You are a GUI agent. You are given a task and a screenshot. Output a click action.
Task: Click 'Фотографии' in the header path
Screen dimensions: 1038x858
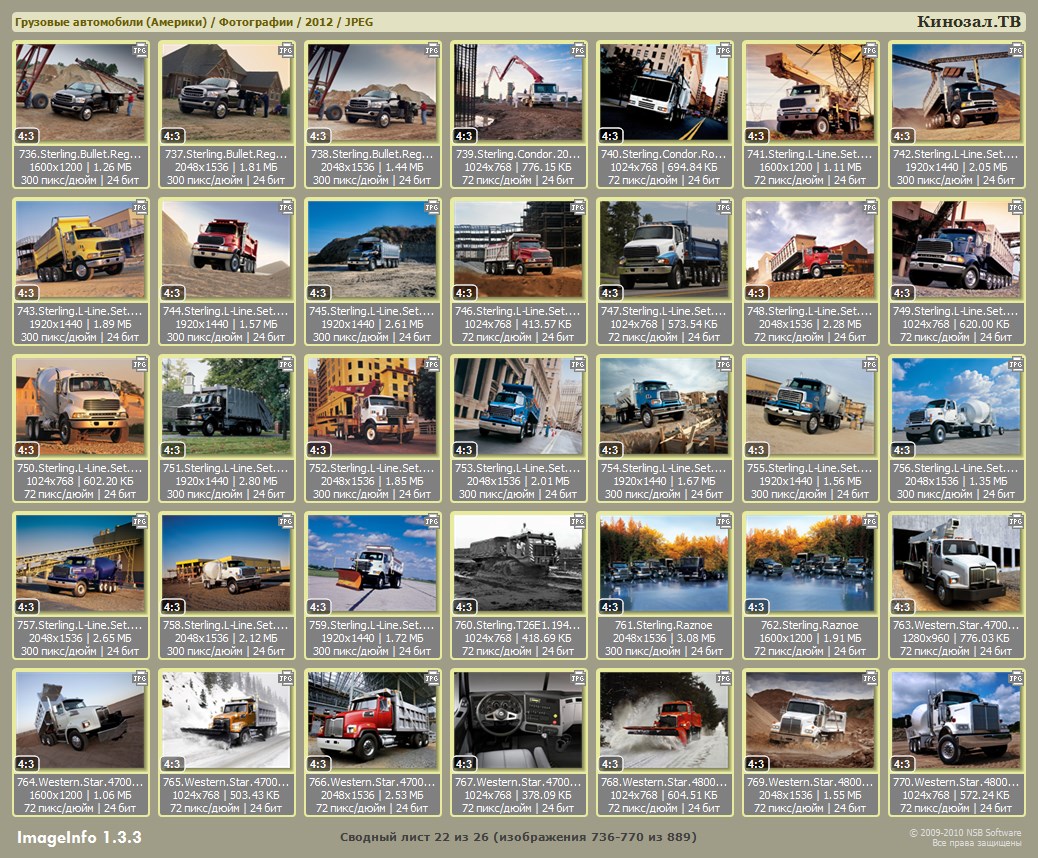[256, 22]
